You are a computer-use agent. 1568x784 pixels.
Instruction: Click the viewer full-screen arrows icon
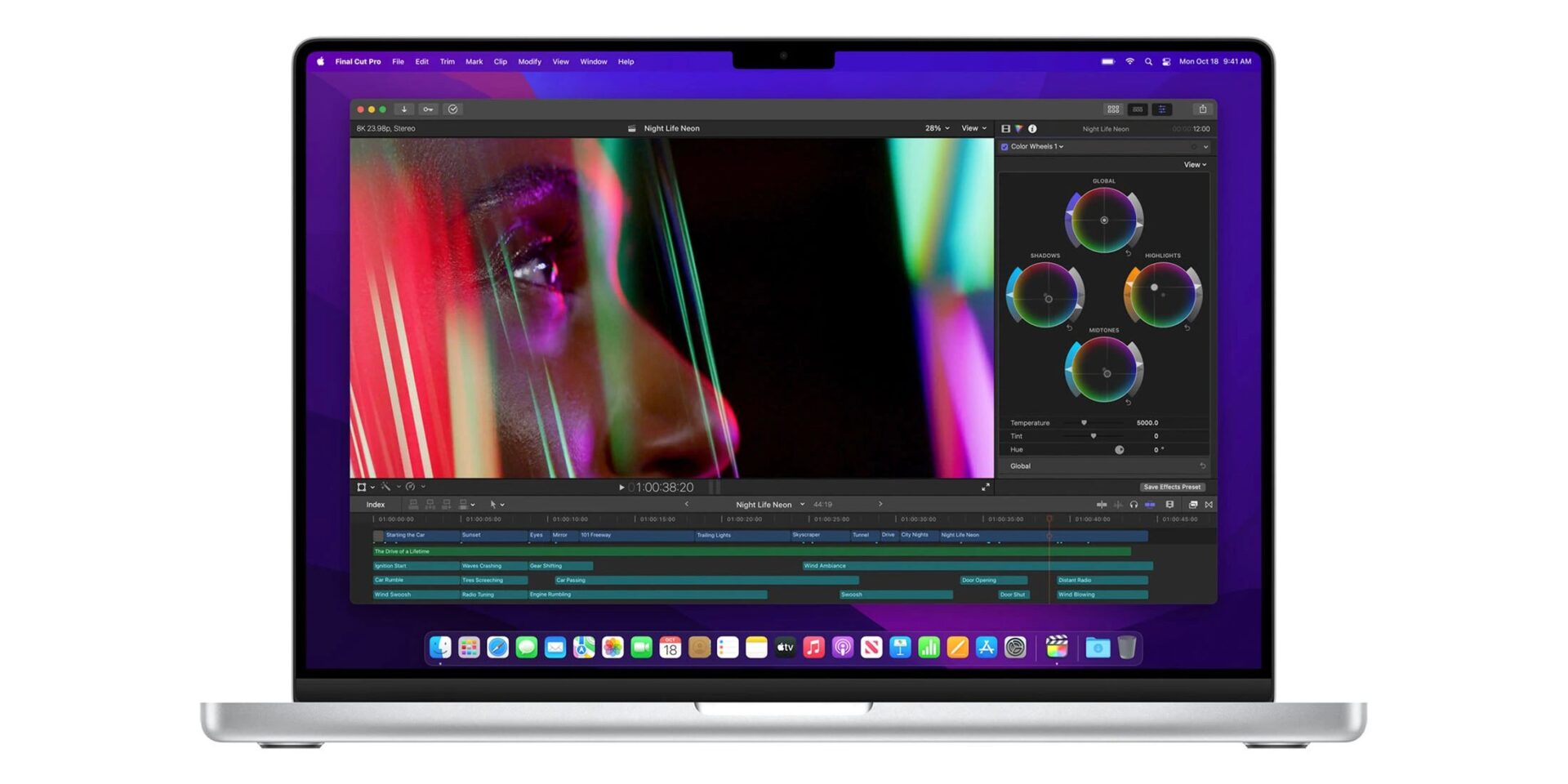coord(985,488)
